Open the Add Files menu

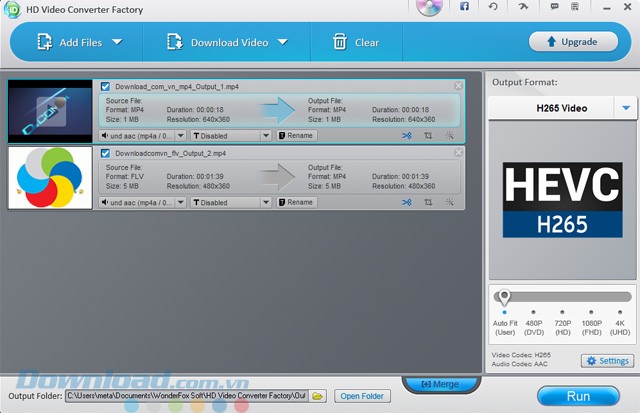click(79, 43)
